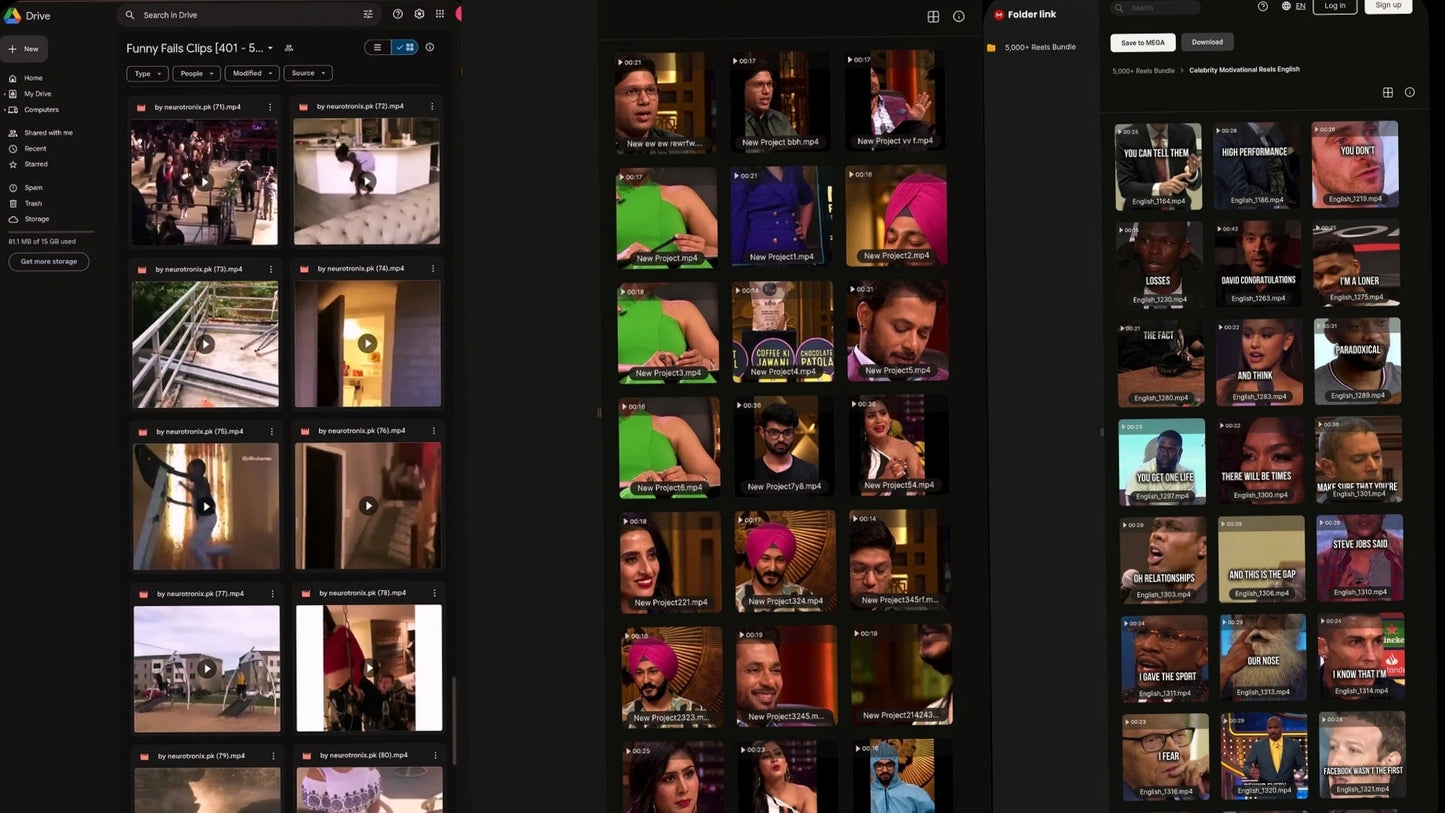Image resolution: width=1445 pixels, height=813 pixels.
Task: Open the Type filter dropdown
Action: (x=147, y=73)
